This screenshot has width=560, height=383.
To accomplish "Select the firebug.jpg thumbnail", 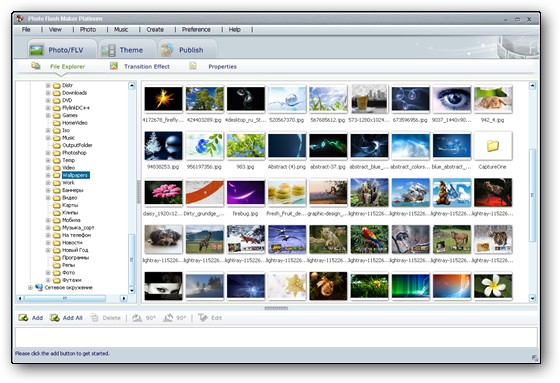I will 246,193.
